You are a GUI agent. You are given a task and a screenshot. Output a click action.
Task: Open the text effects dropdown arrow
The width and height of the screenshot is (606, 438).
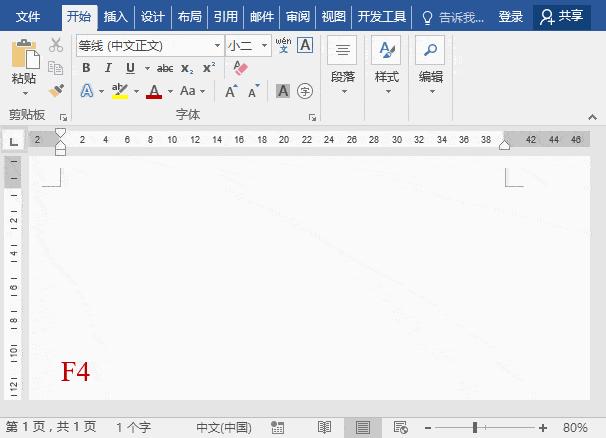click(x=101, y=92)
